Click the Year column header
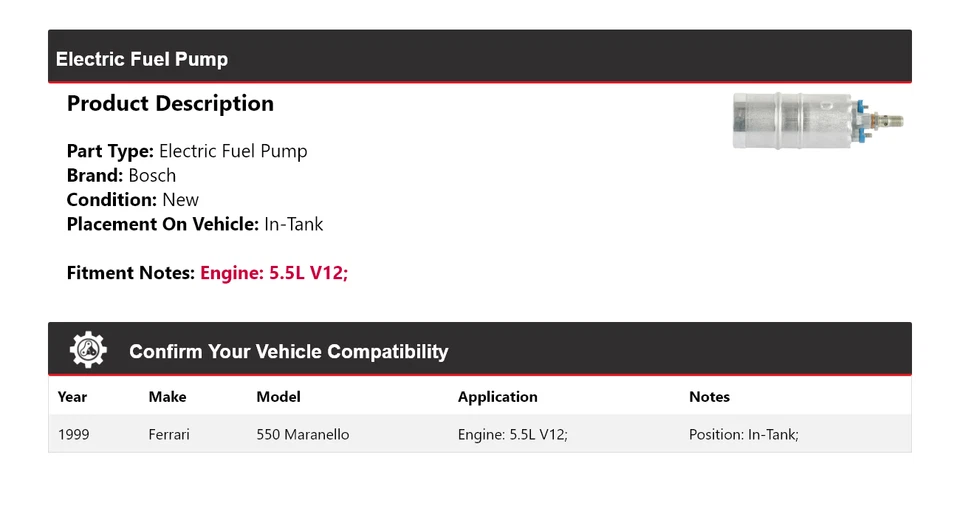This screenshot has height=517, width=960. tap(72, 397)
